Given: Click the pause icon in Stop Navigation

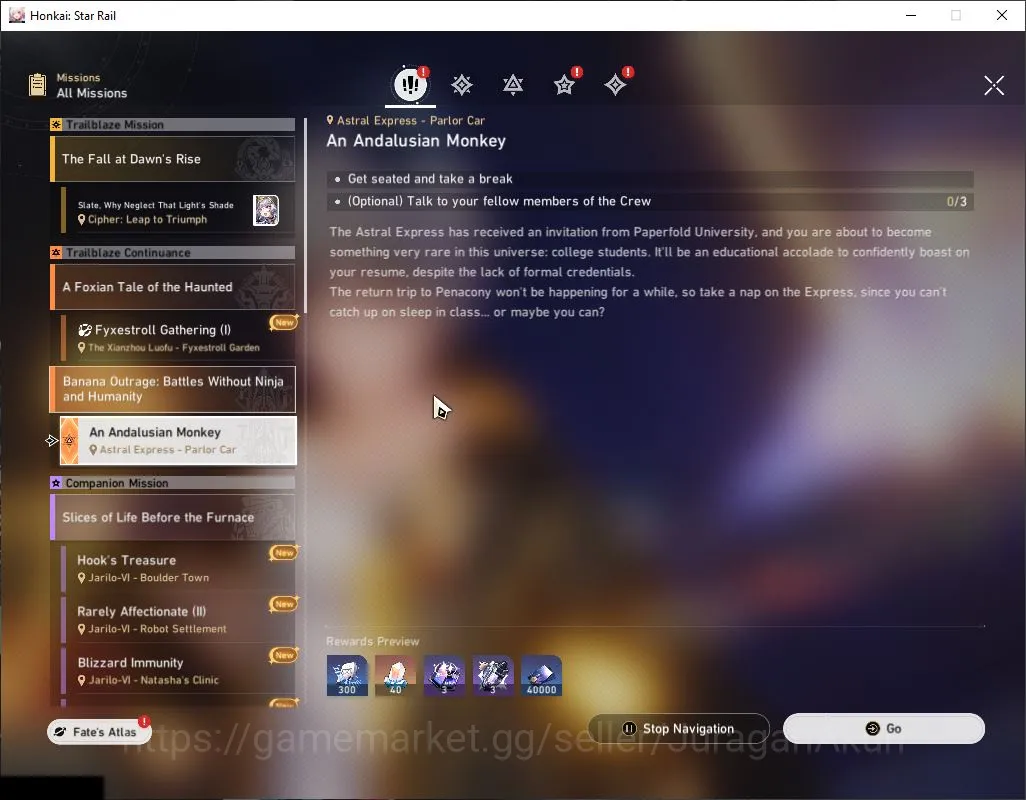Looking at the screenshot, I should [x=629, y=728].
